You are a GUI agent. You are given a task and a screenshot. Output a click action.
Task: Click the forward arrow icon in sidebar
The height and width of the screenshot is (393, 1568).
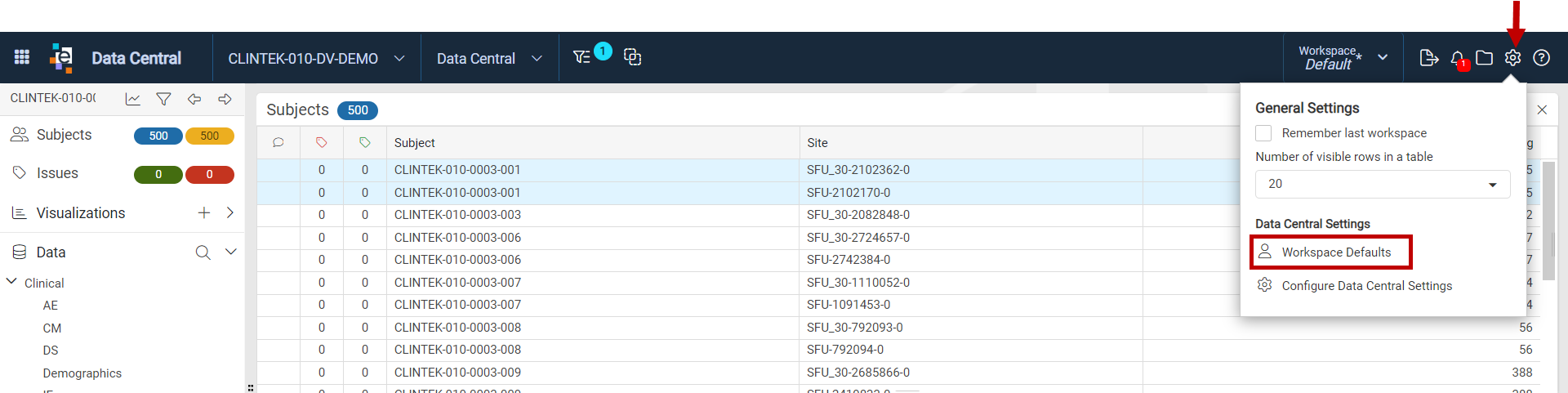pyautogui.click(x=225, y=99)
